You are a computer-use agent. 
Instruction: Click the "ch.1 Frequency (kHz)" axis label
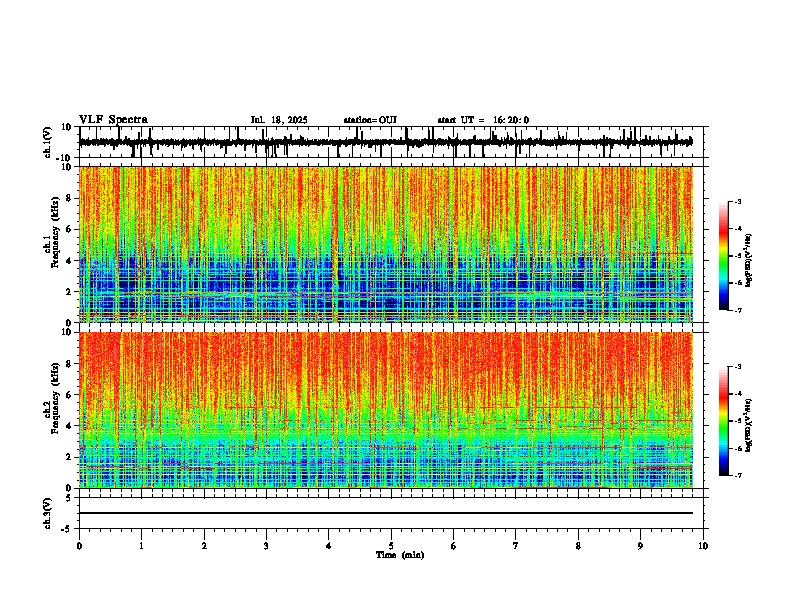pos(52,233)
